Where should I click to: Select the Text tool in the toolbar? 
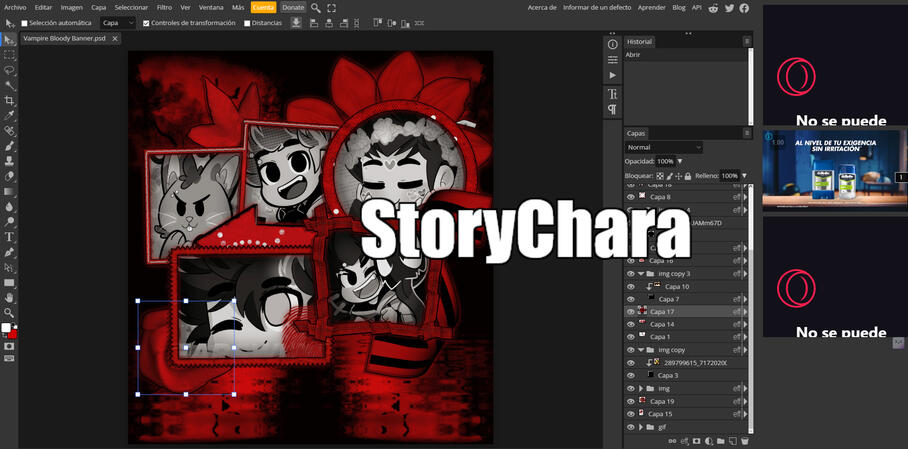(x=10, y=237)
